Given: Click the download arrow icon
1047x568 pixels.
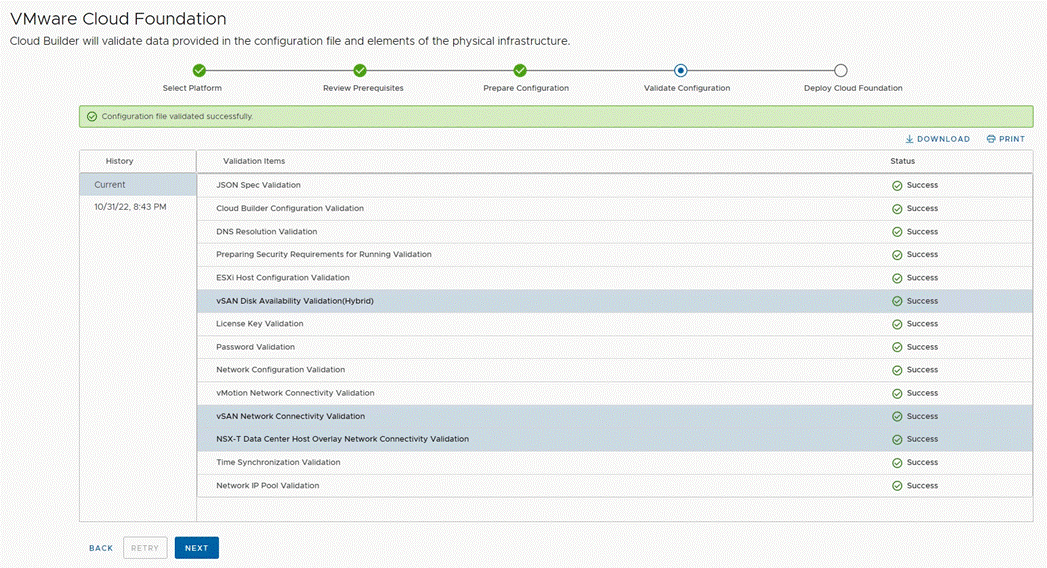Looking at the screenshot, I should (909, 139).
